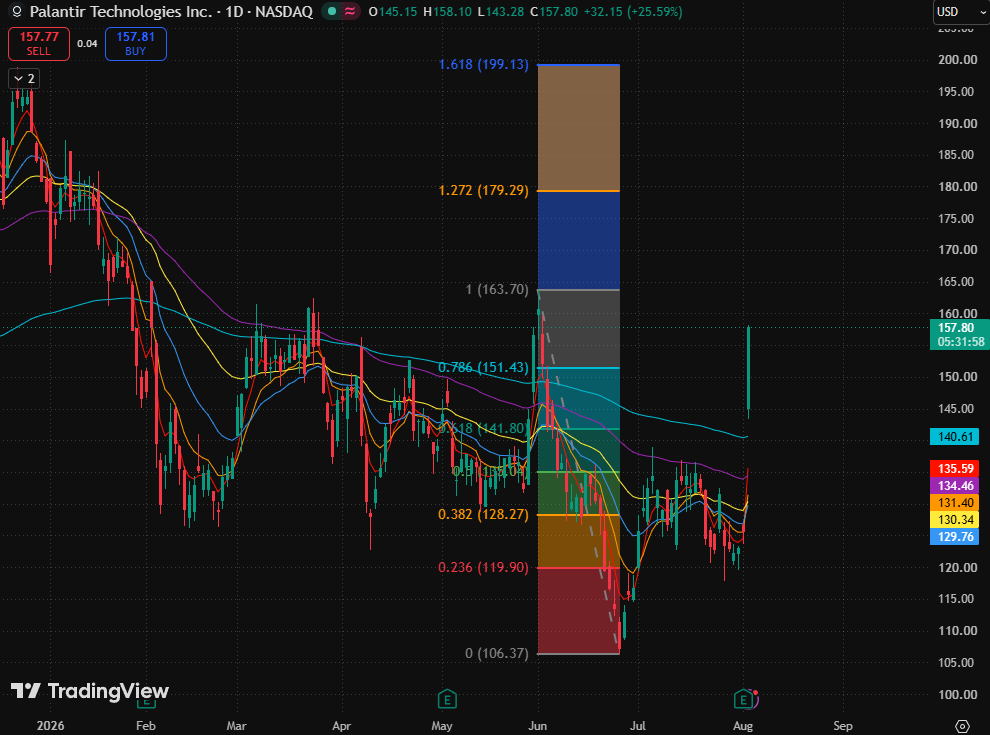Click the Palantir symbol logo icon

pyautogui.click(x=17, y=11)
